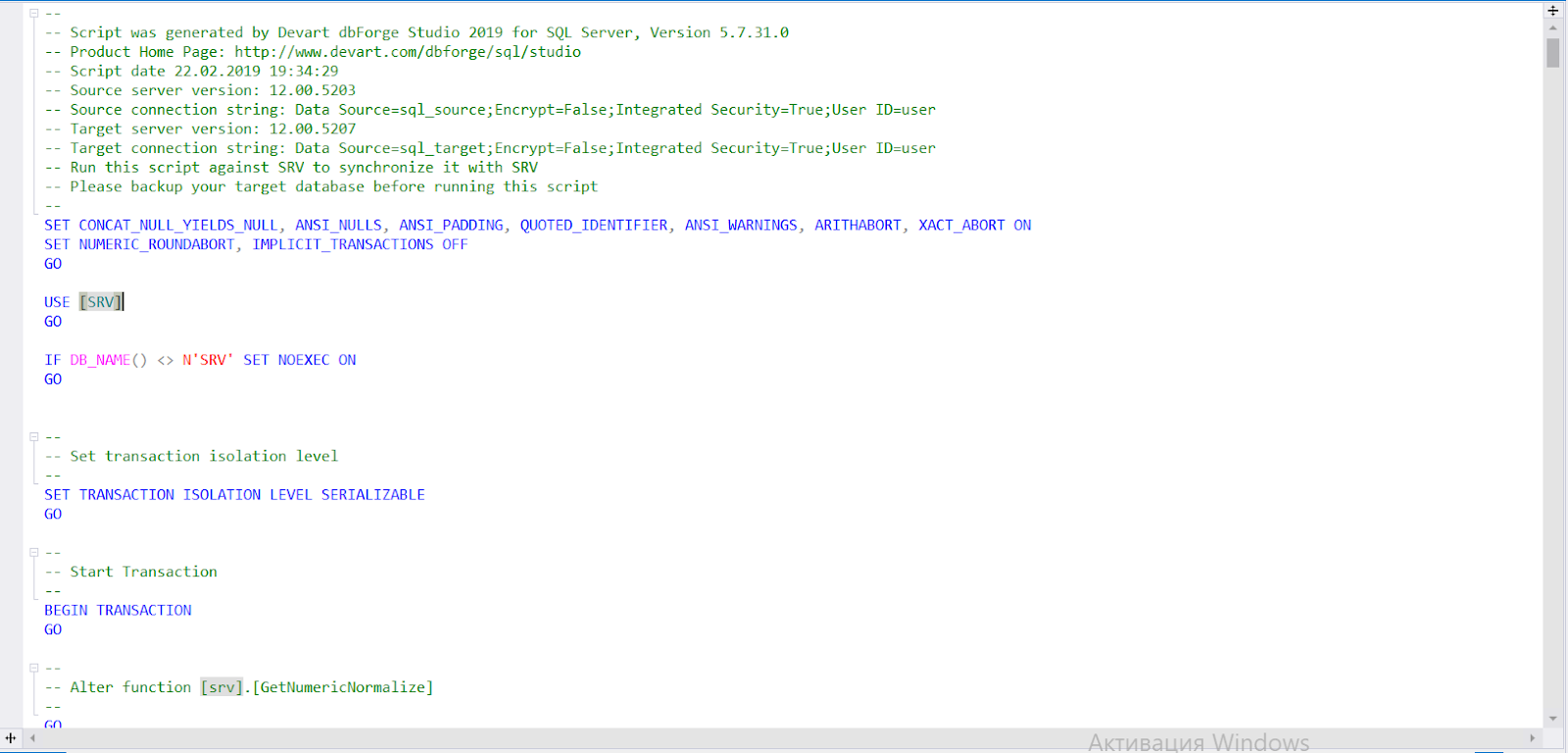Collapse the 'Alter function' comment fold
Image resolution: width=1568 pixels, height=753 pixels.
coord(33,668)
